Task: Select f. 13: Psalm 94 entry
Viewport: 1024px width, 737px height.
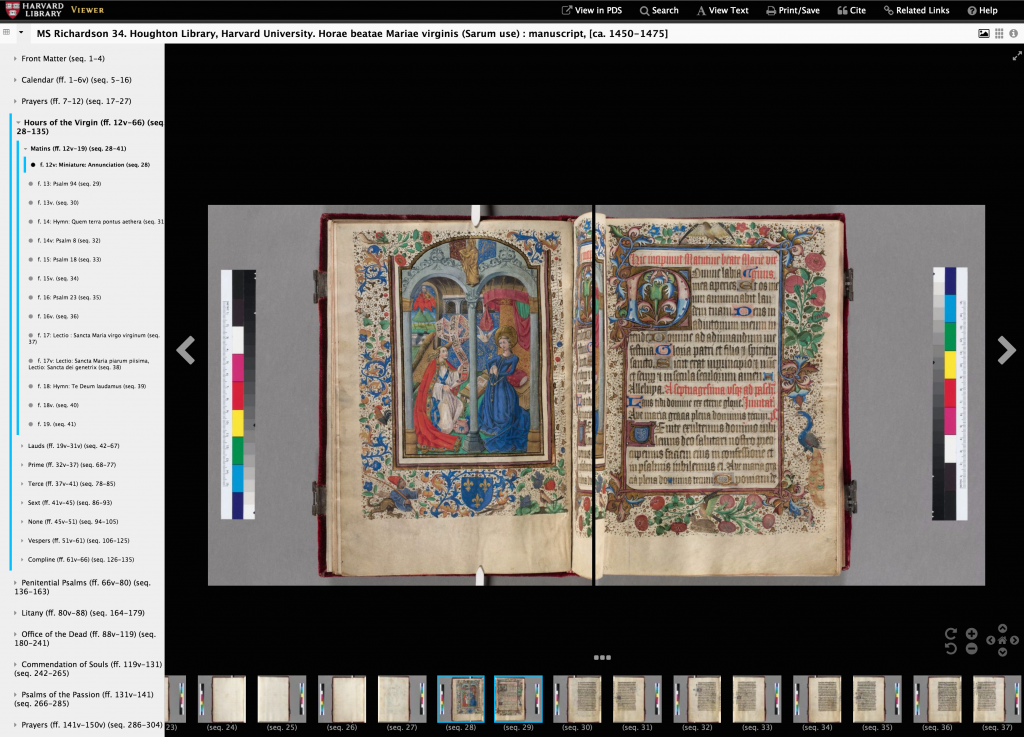Action: point(69,184)
